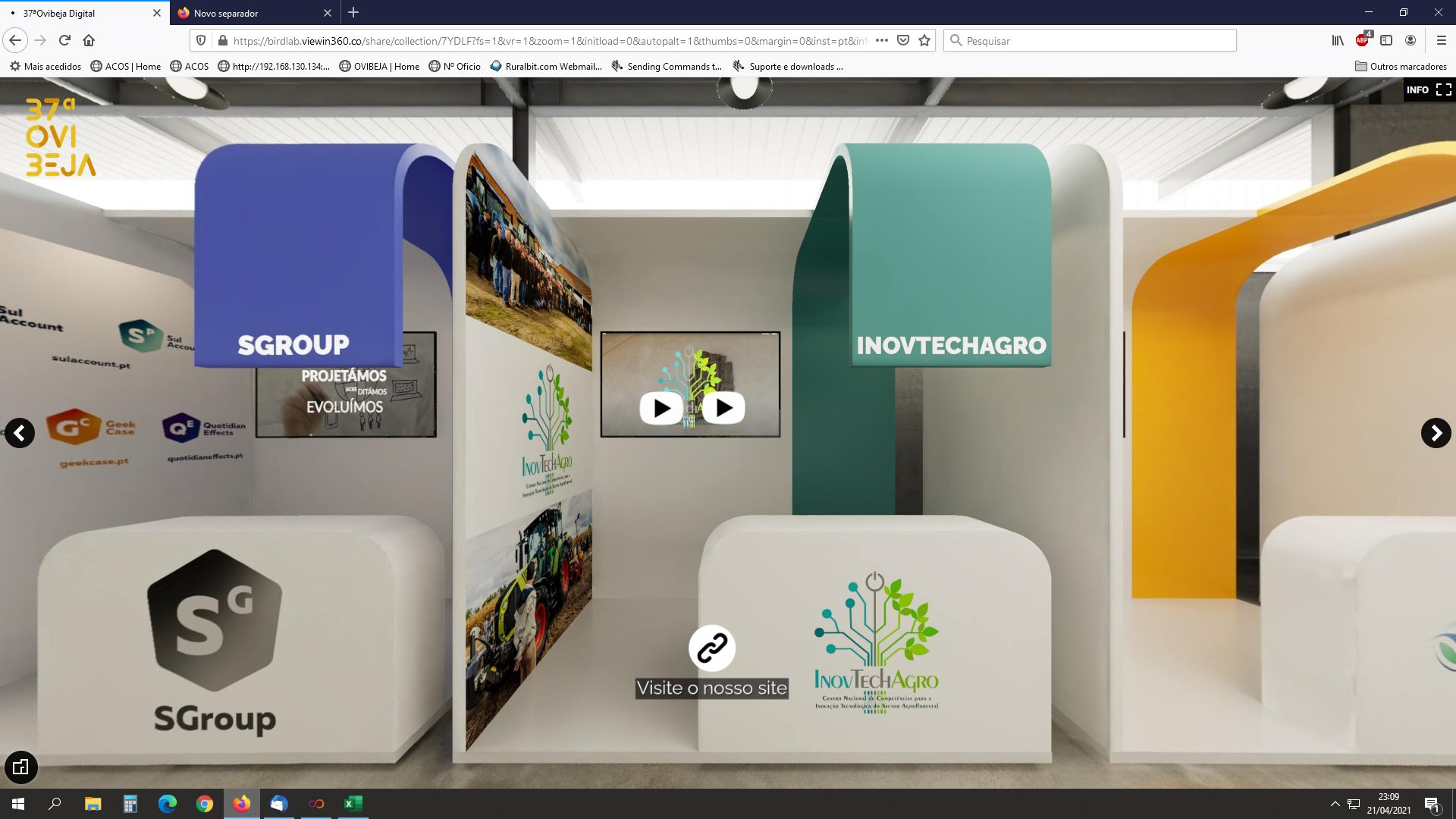Open the Windows Start menu

(18, 804)
